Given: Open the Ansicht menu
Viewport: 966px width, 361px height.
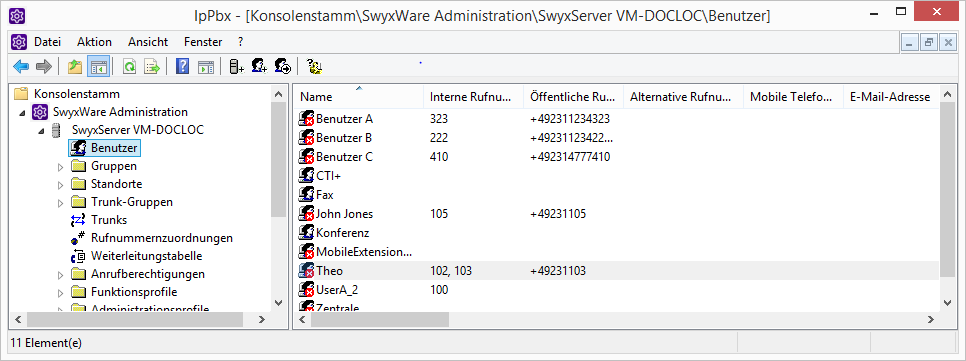Looking at the screenshot, I should pos(148,42).
